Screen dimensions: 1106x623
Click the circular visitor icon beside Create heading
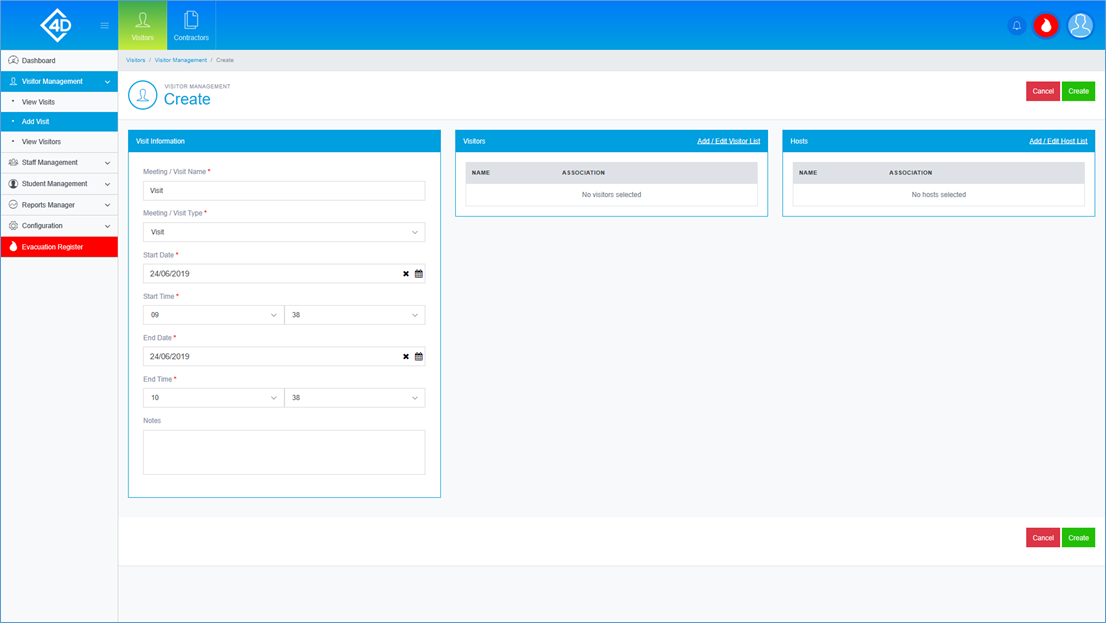click(x=142, y=95)
